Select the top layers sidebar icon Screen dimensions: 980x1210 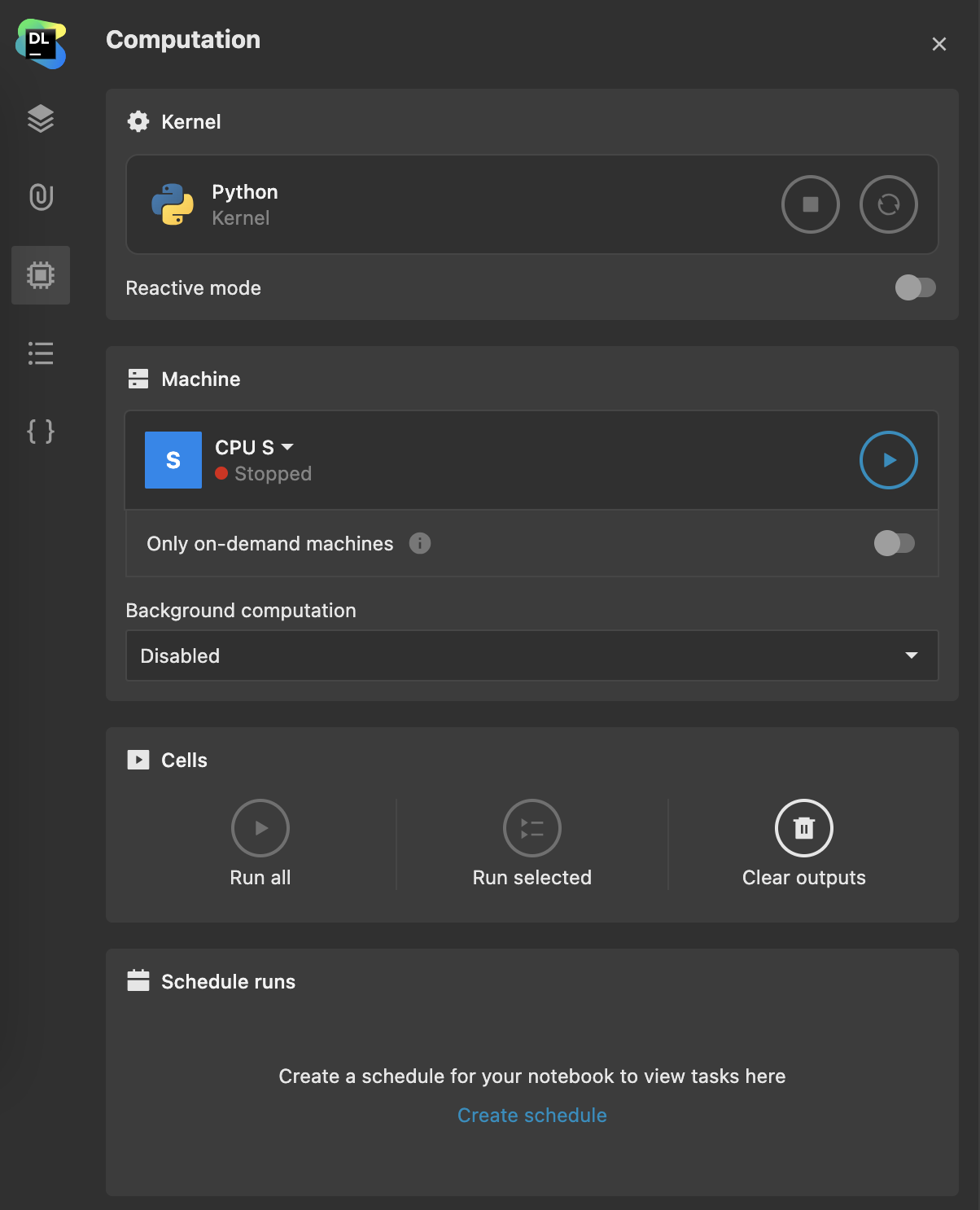pos(41,119)
